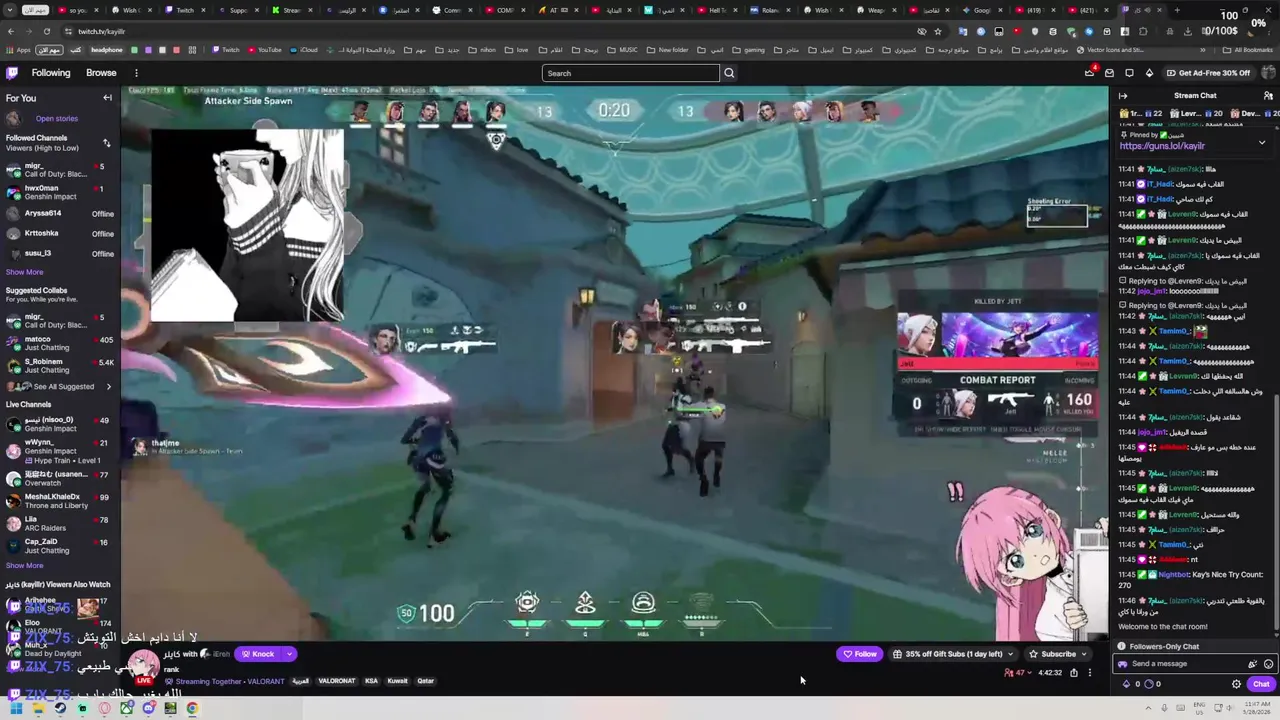
Task: Click the share stream icon
Action: pyautogui.click(x=1074, y=673)
